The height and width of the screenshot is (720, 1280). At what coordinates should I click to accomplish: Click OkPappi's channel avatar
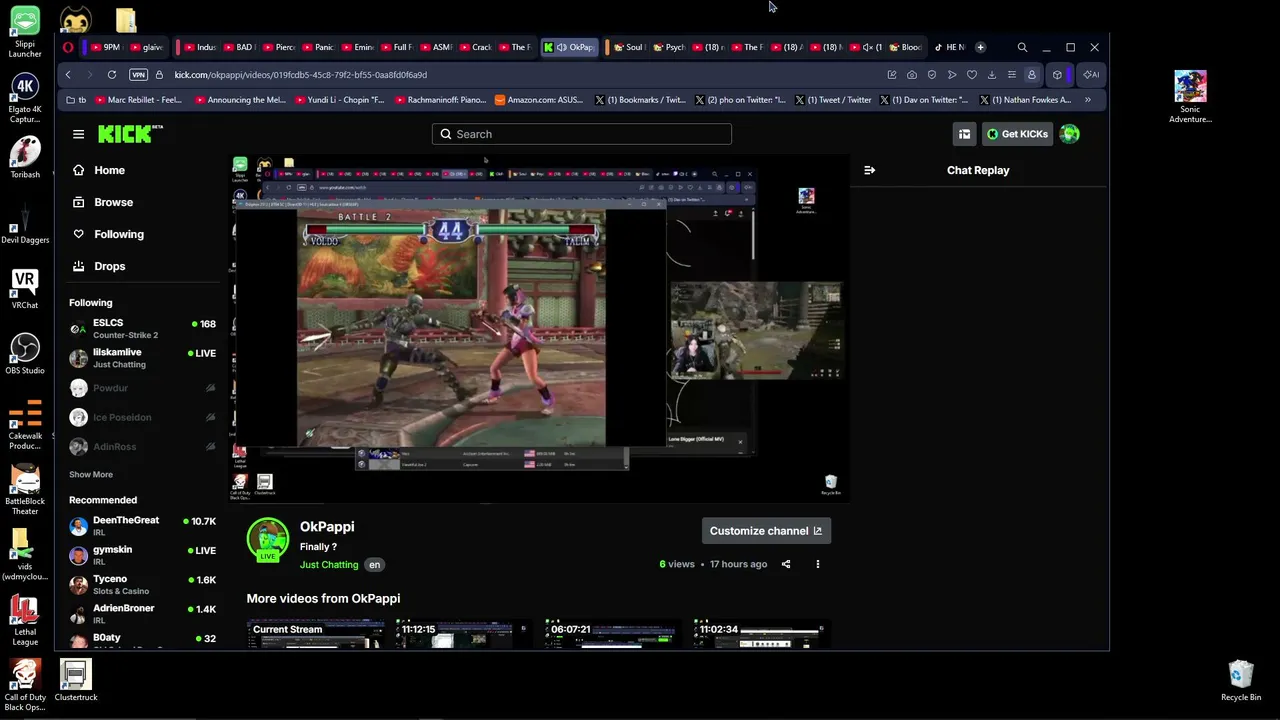[268, 539]
